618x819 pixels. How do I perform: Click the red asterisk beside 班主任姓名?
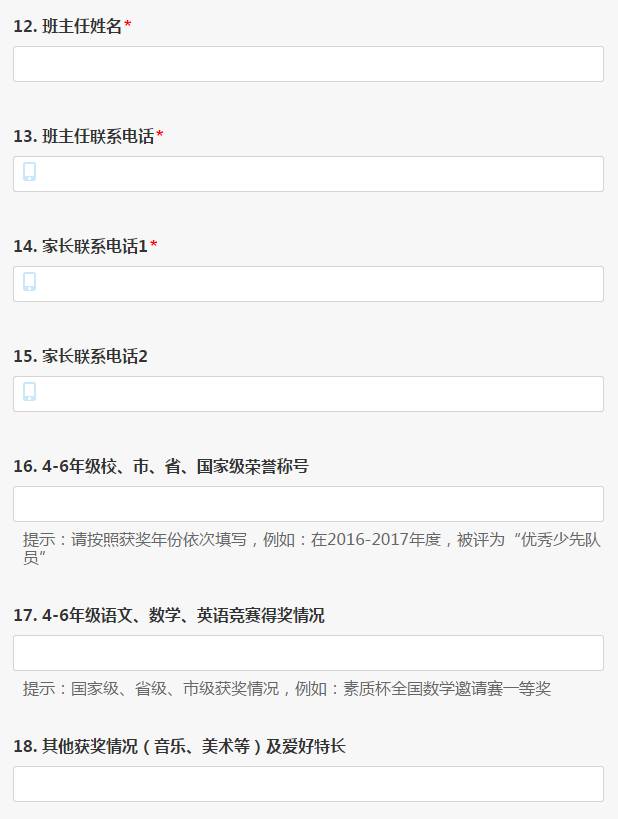[x=128, y=26]
